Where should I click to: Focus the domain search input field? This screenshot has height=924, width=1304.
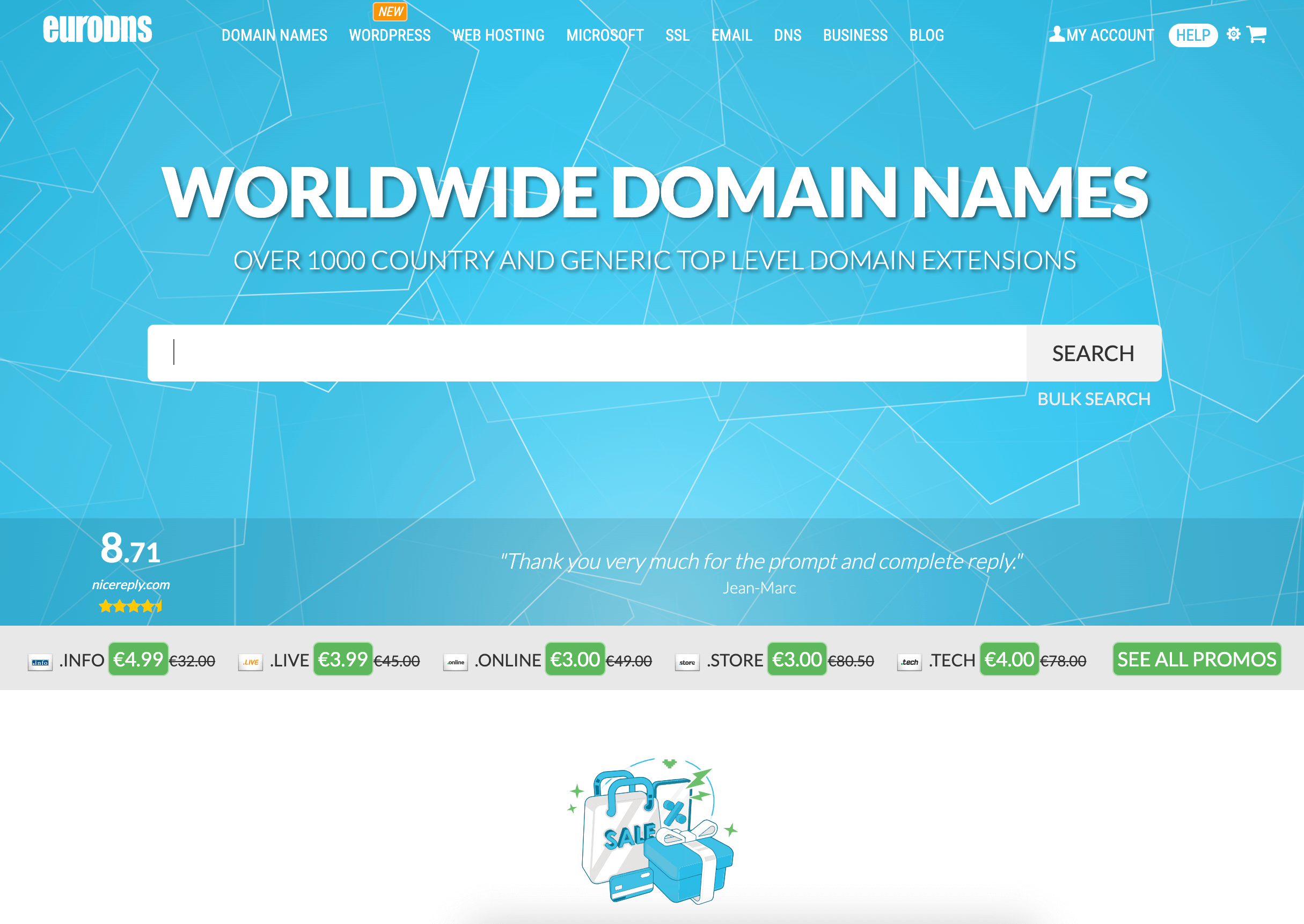[586, 353]
